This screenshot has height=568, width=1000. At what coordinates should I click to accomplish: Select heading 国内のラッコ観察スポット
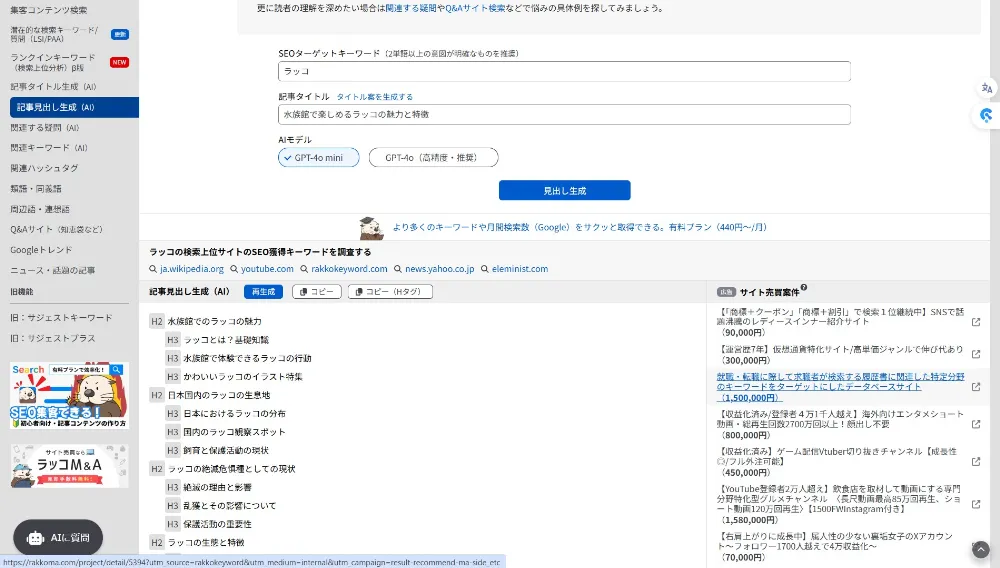(234, 432)
